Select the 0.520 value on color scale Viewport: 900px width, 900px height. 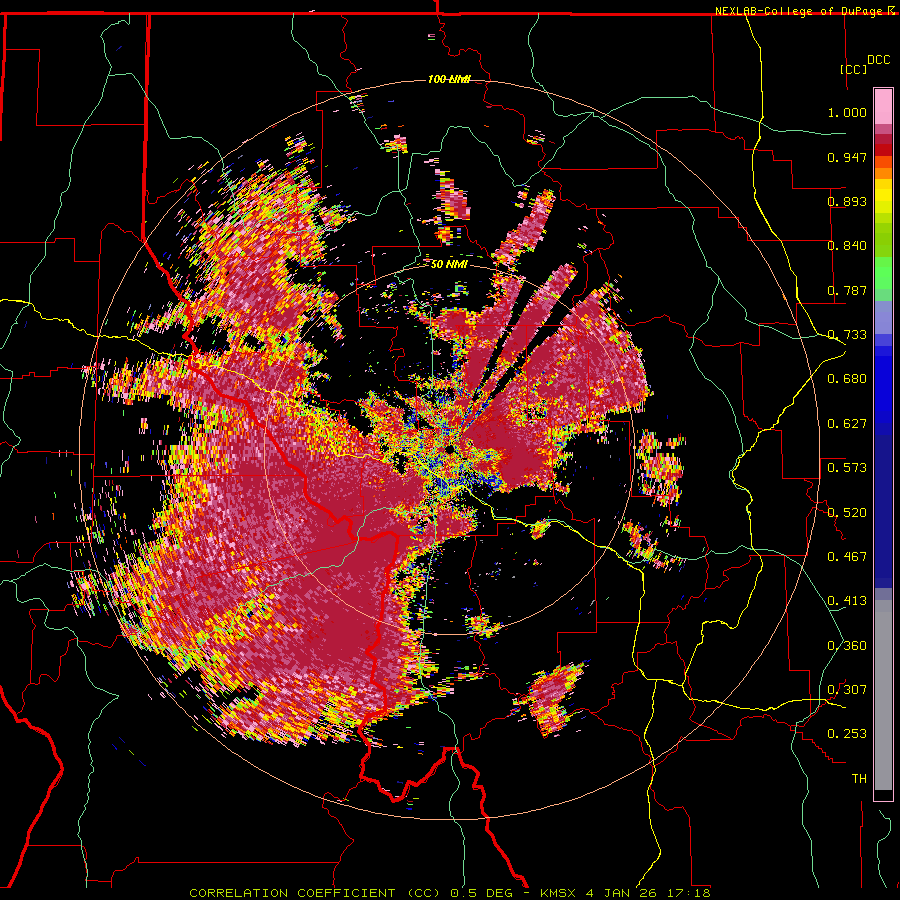[847, 513]
